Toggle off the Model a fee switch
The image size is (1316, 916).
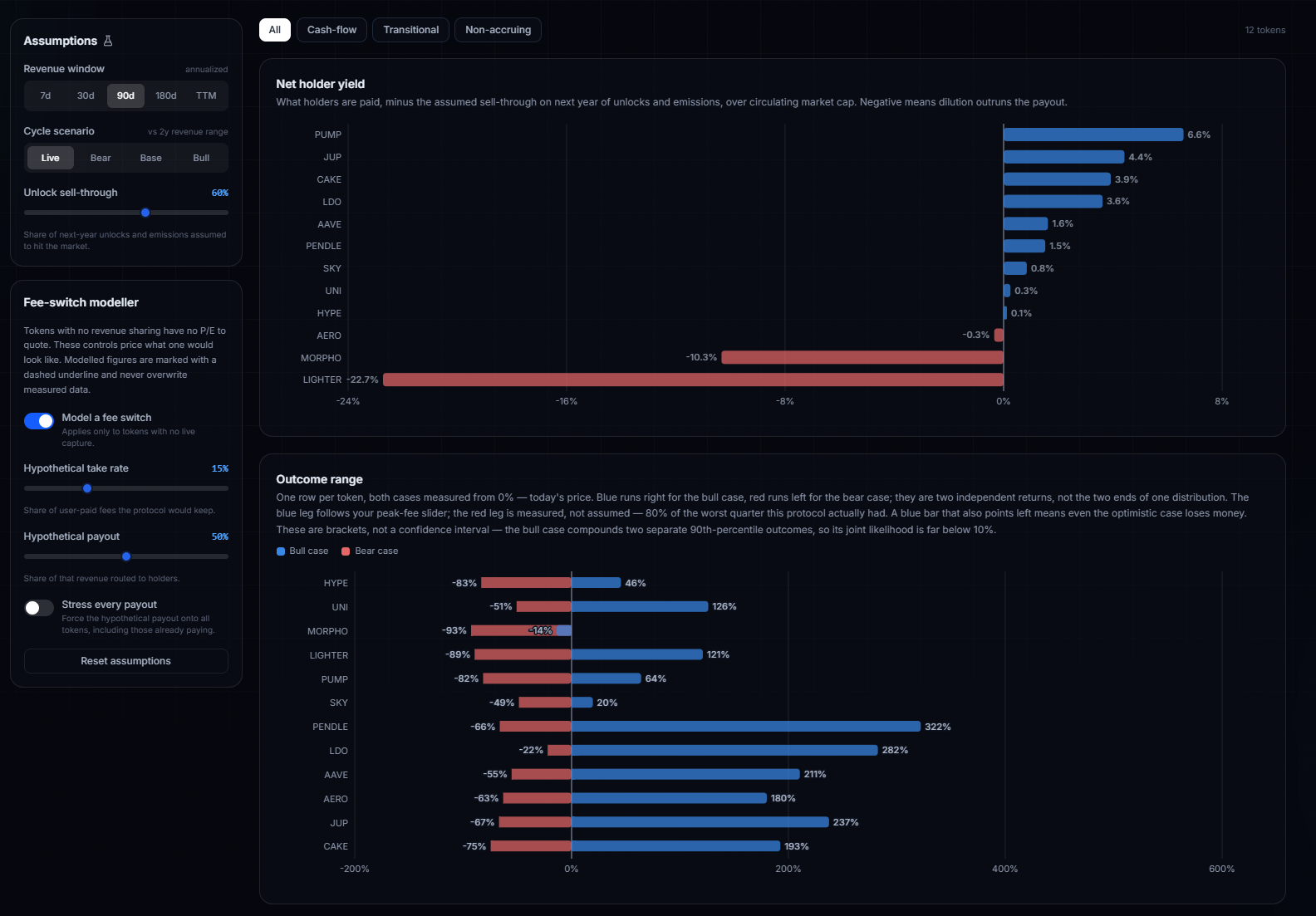39,421
